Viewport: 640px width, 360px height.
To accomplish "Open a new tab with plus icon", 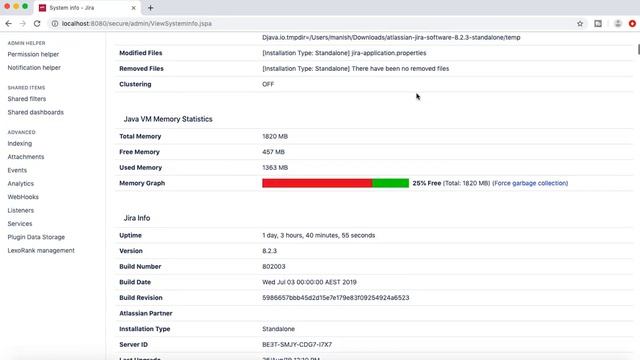I will pyautogui.click(x=151, y=8).
